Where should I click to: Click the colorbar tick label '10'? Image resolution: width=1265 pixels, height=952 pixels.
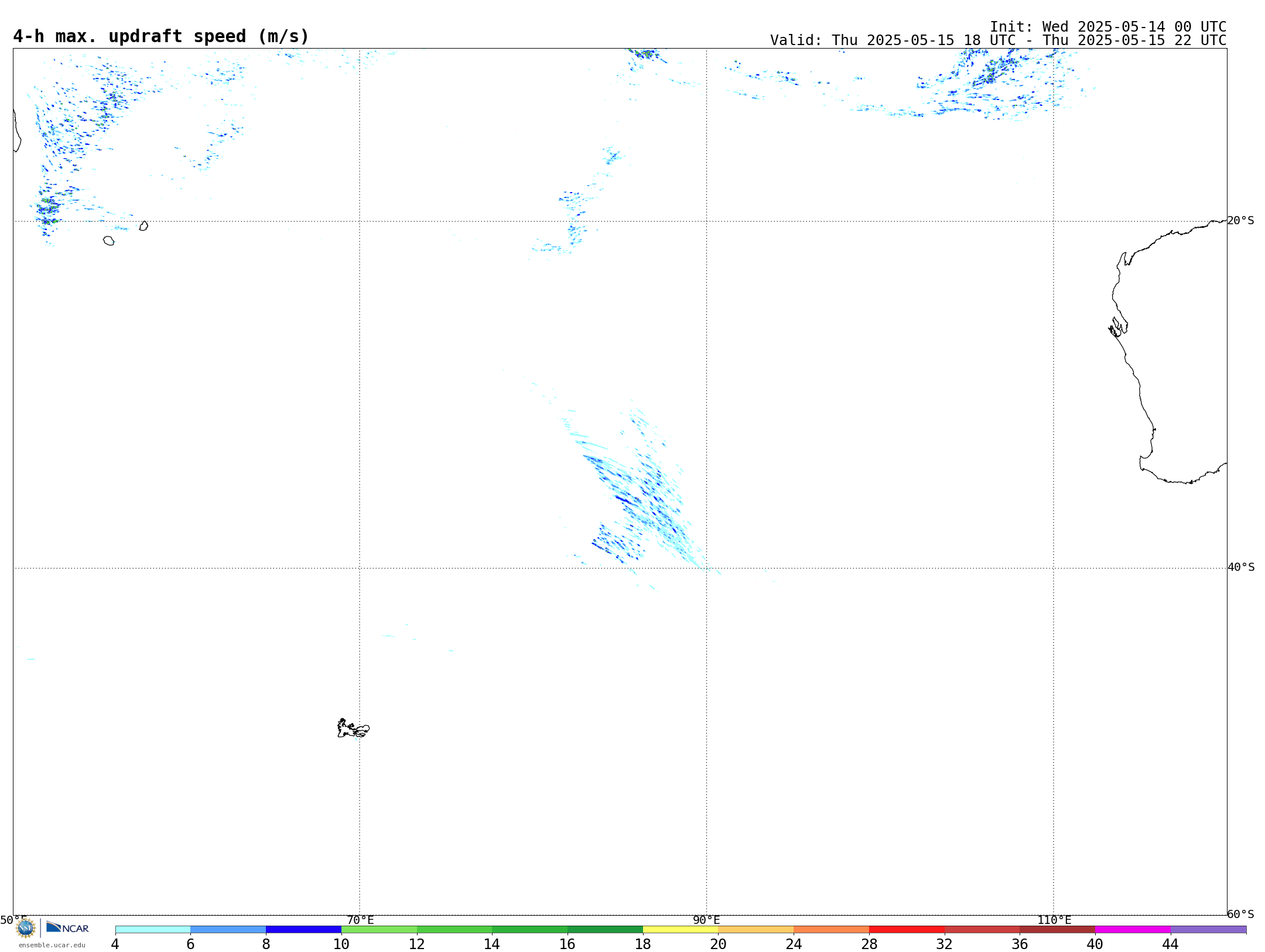pos(341,944)
